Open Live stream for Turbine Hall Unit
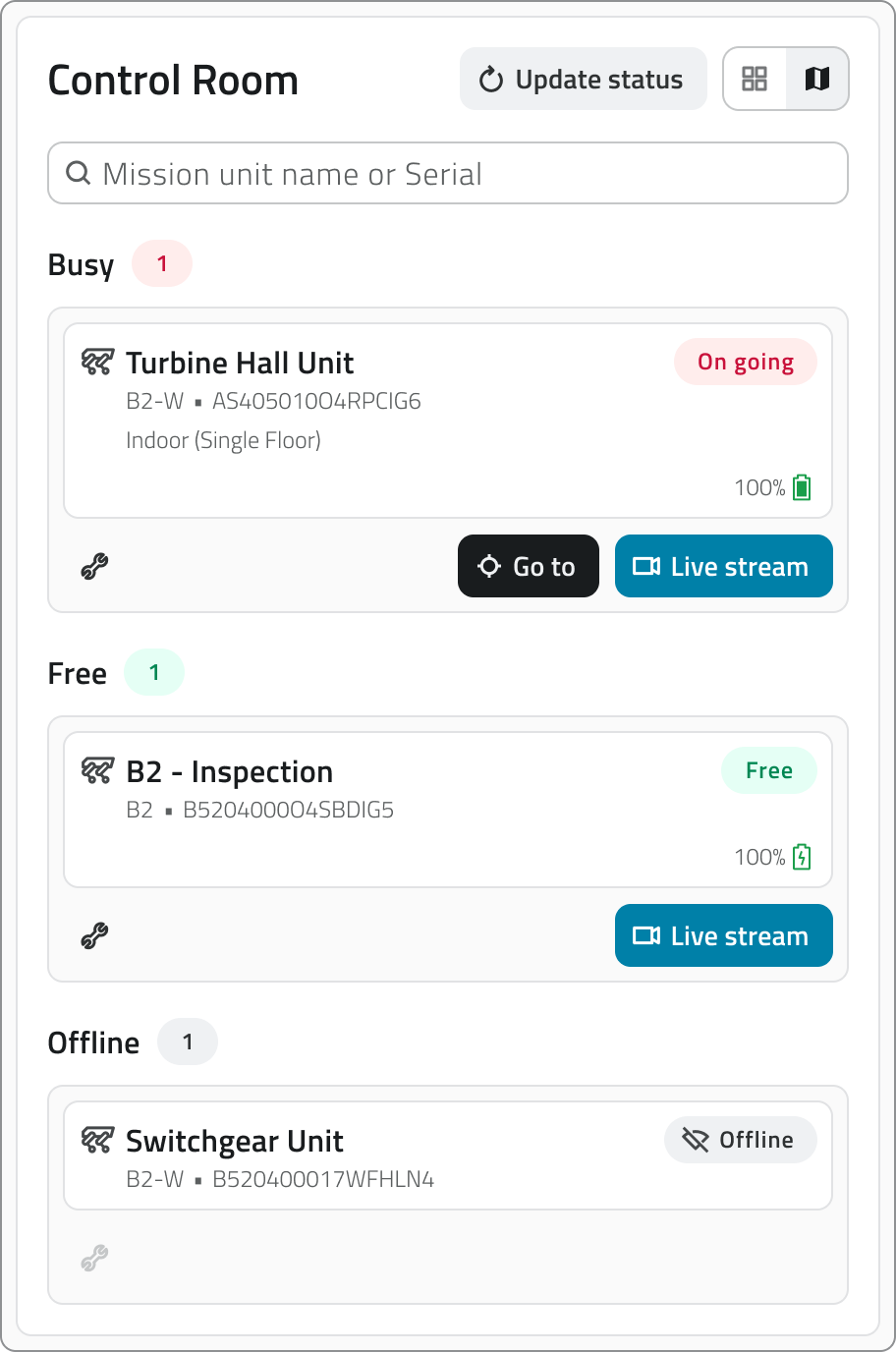Viewport: 896px width, 1352px height. point(724,566)
